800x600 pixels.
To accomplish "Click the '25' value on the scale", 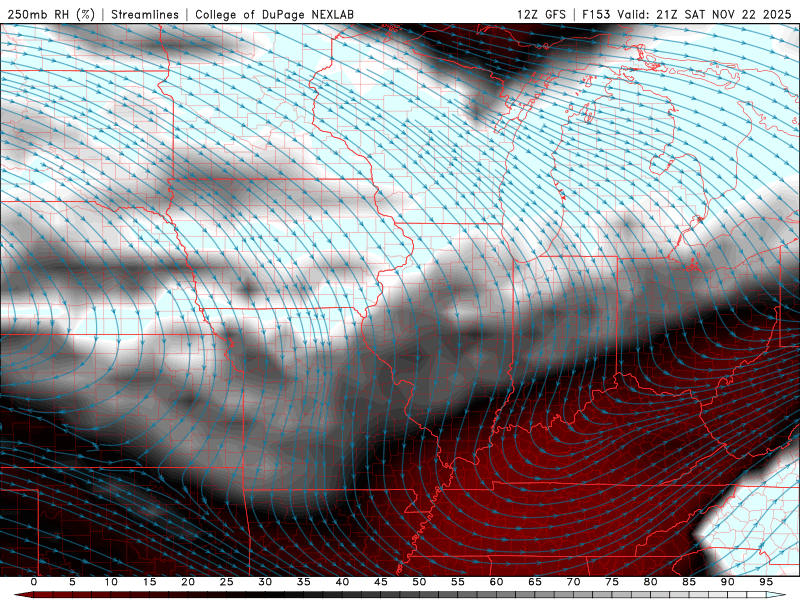I will [226, 582].
